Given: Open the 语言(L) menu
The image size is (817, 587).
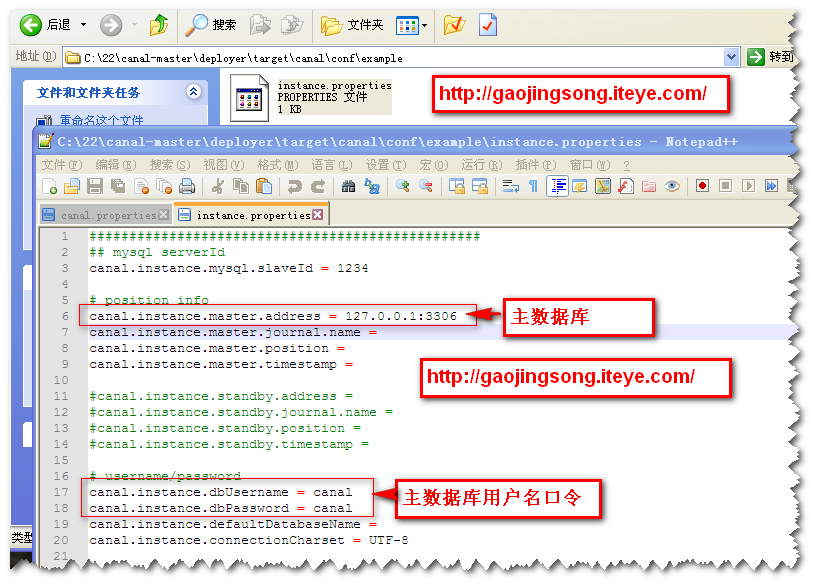Looking at the screenshot, I should [332, 165].
